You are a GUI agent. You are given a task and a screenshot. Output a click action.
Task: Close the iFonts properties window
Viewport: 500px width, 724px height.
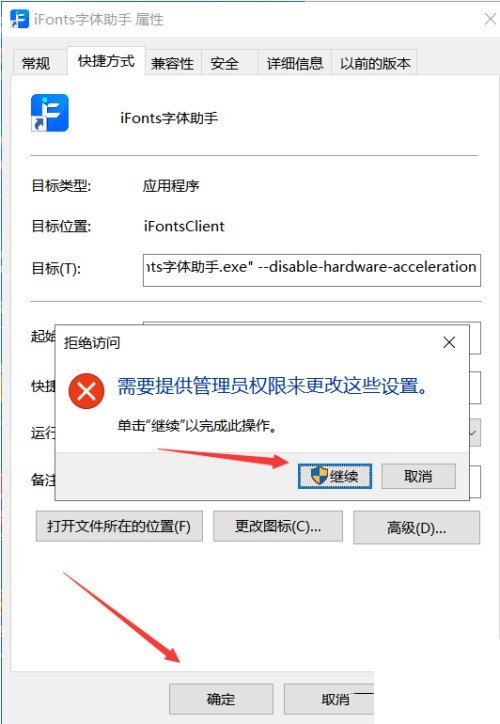coord(490,19)
